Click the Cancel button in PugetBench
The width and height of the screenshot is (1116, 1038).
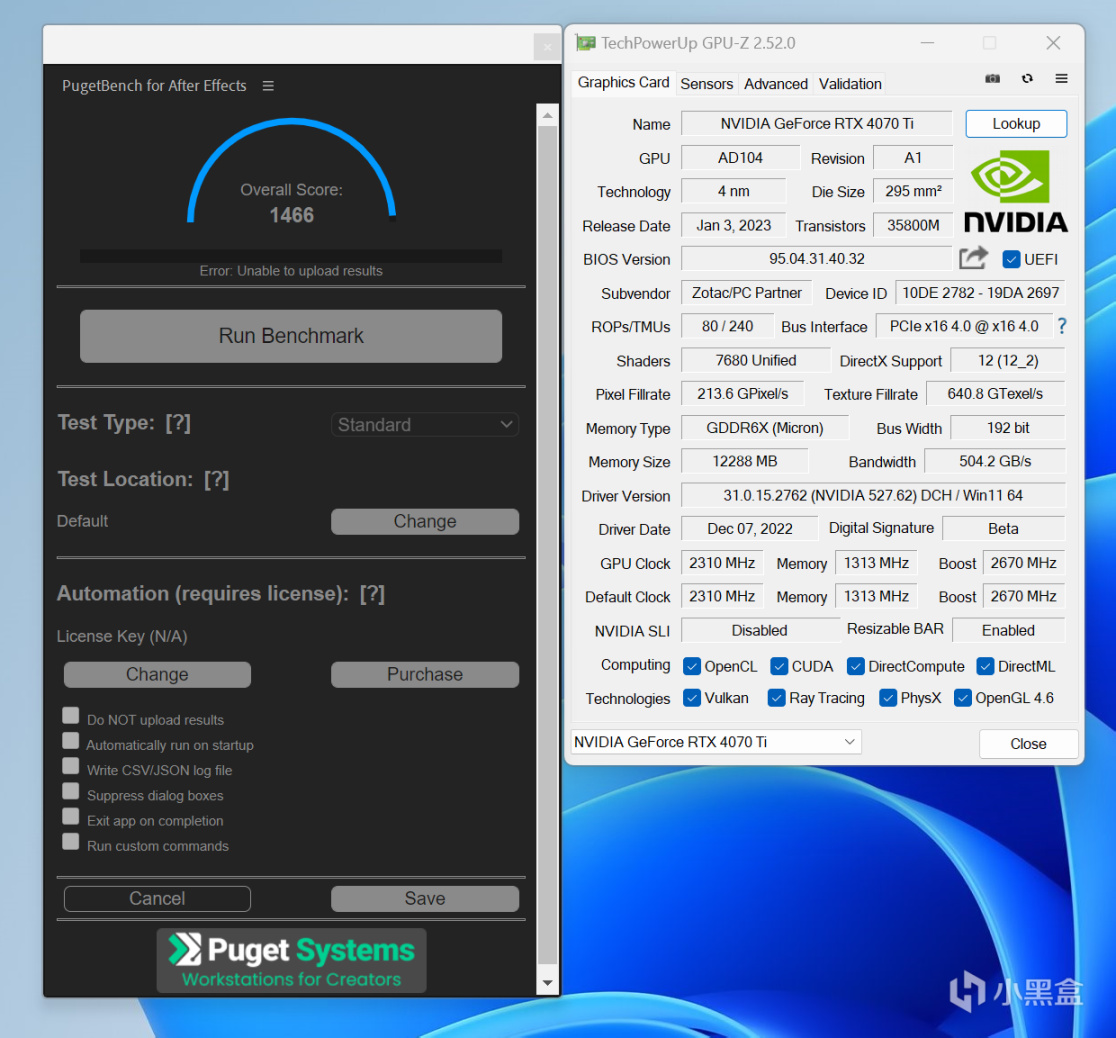point(157,898)
